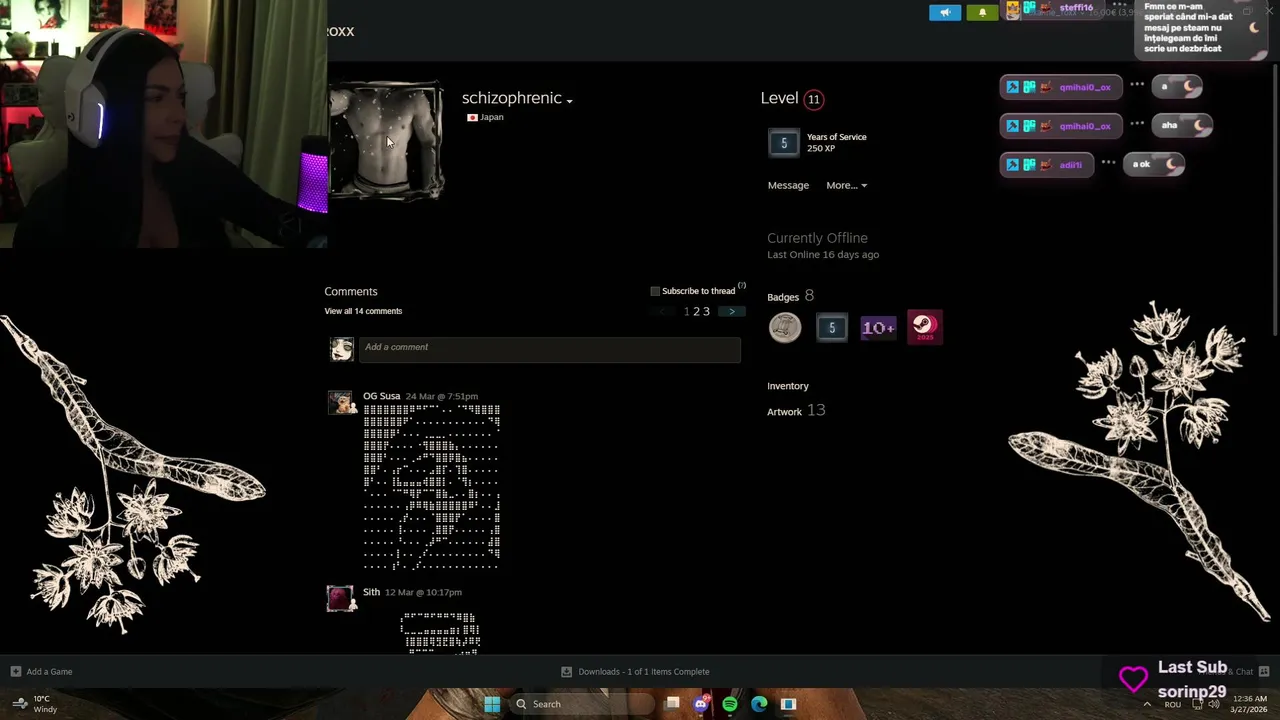Viewport: 1280px width, 720px height.
Task: Click the Add a Game plus icon
Action: click(15, 672)
